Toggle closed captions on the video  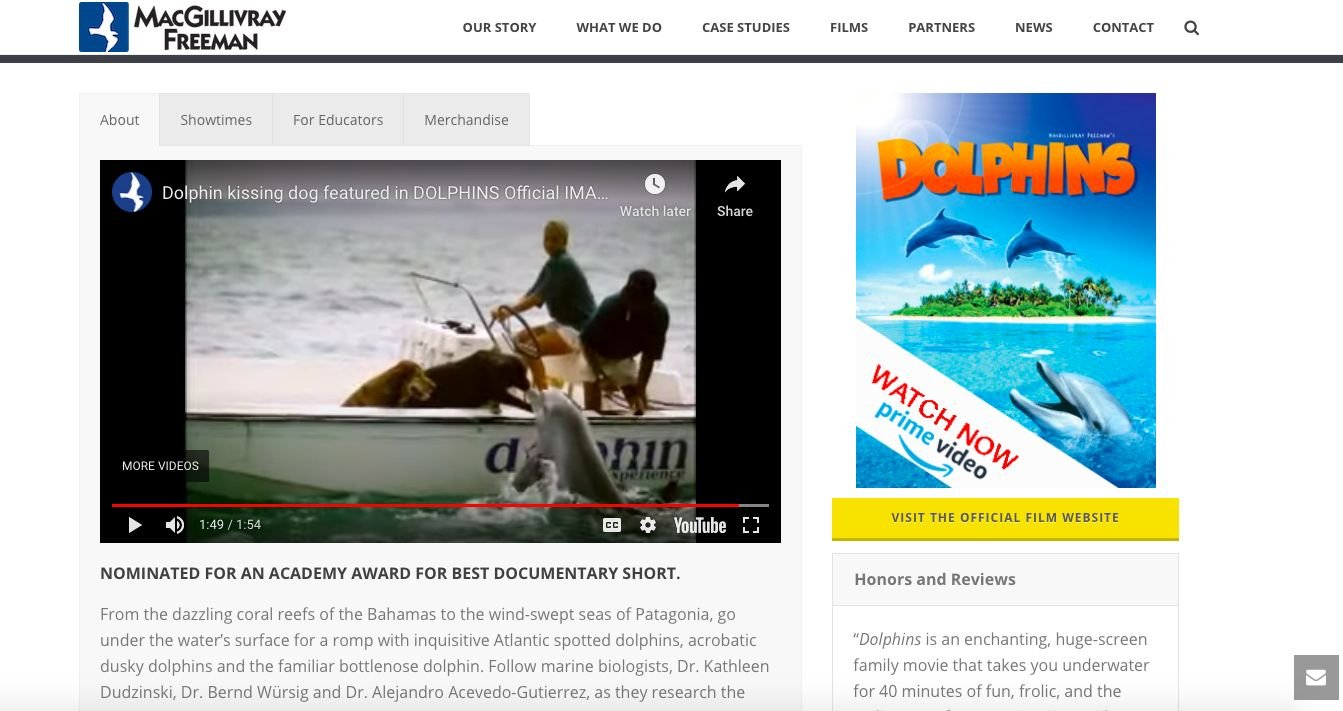tap(612, 525)
